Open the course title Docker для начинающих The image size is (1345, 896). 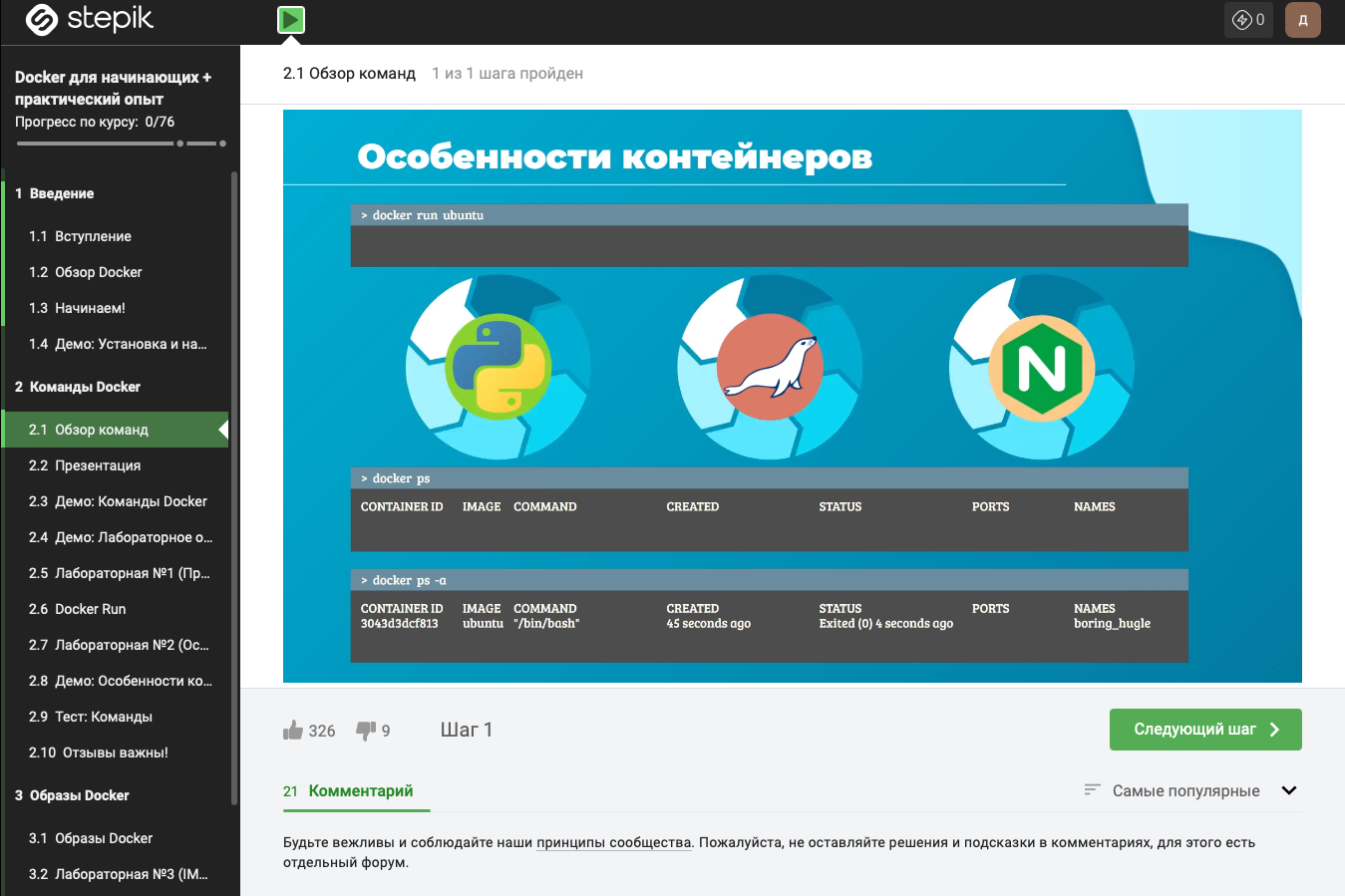113,88
